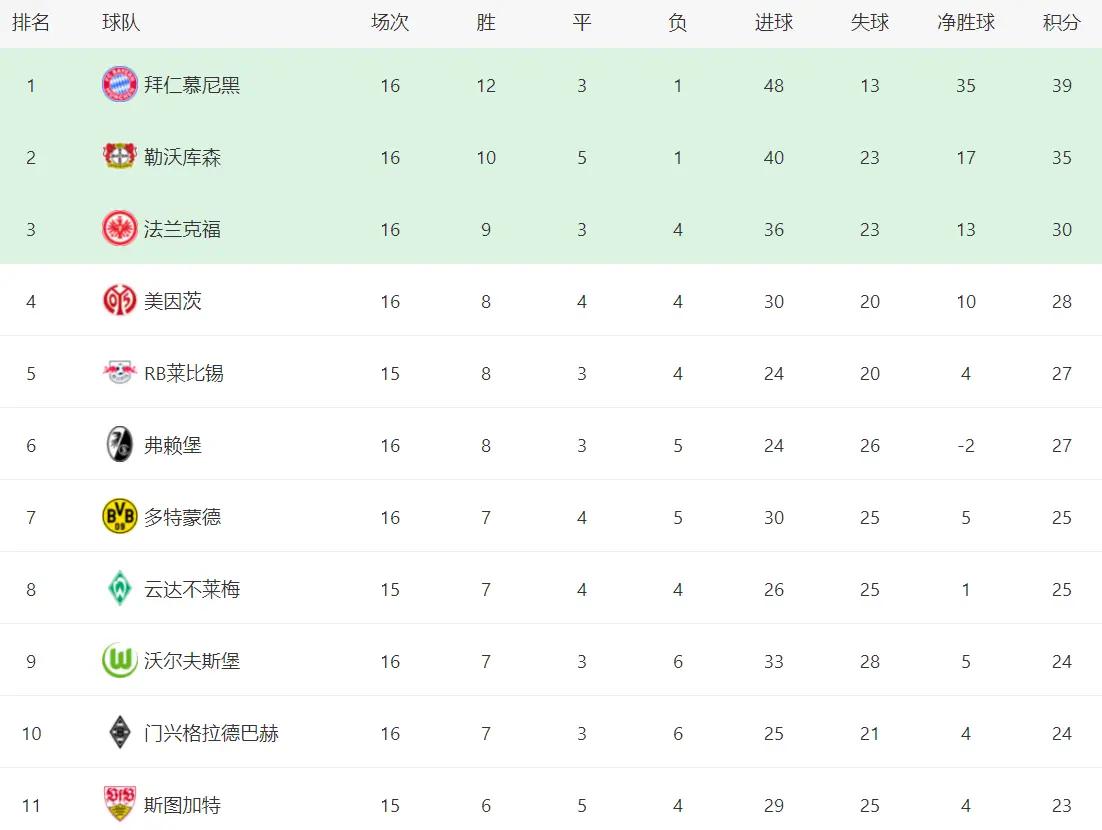The width and height of the screenshot is (1102, 830).
Task: Click the 进球 column header
Action: coord(773,22)
